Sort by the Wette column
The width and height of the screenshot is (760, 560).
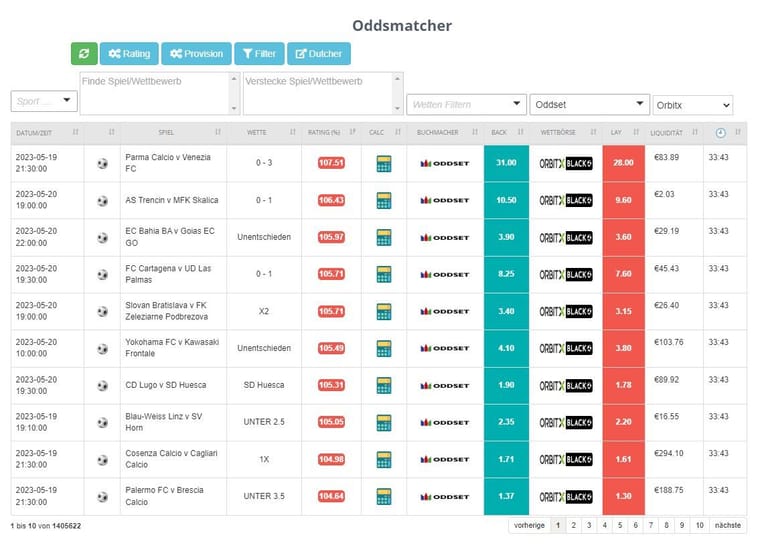click(264, 132)
